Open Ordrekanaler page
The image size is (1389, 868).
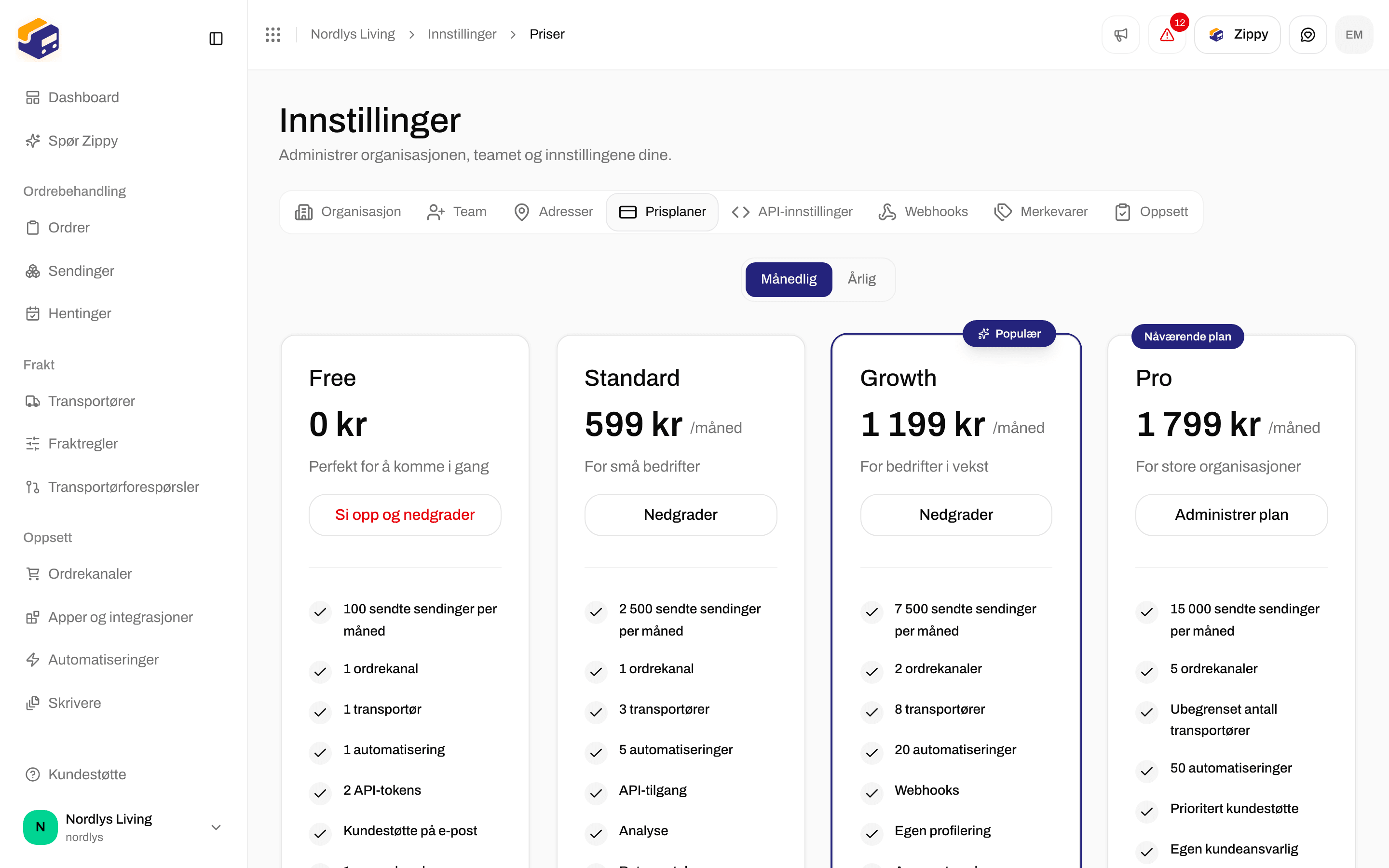78,573
